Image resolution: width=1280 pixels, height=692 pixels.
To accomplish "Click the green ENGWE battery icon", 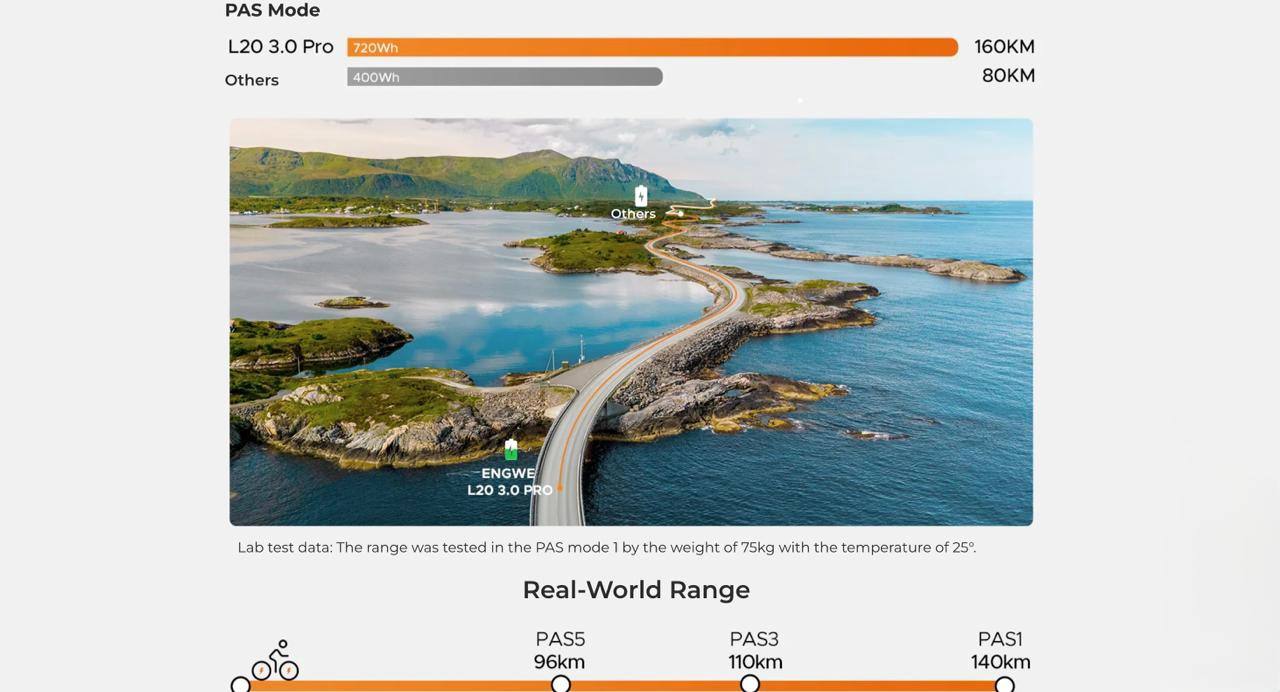I will point(511,450).
